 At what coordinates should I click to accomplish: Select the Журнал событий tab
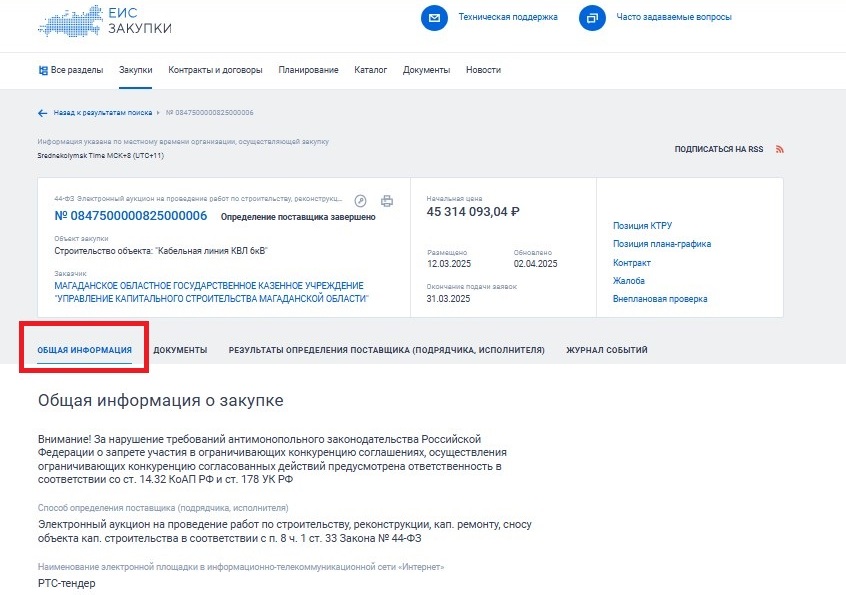pos(606,350)
